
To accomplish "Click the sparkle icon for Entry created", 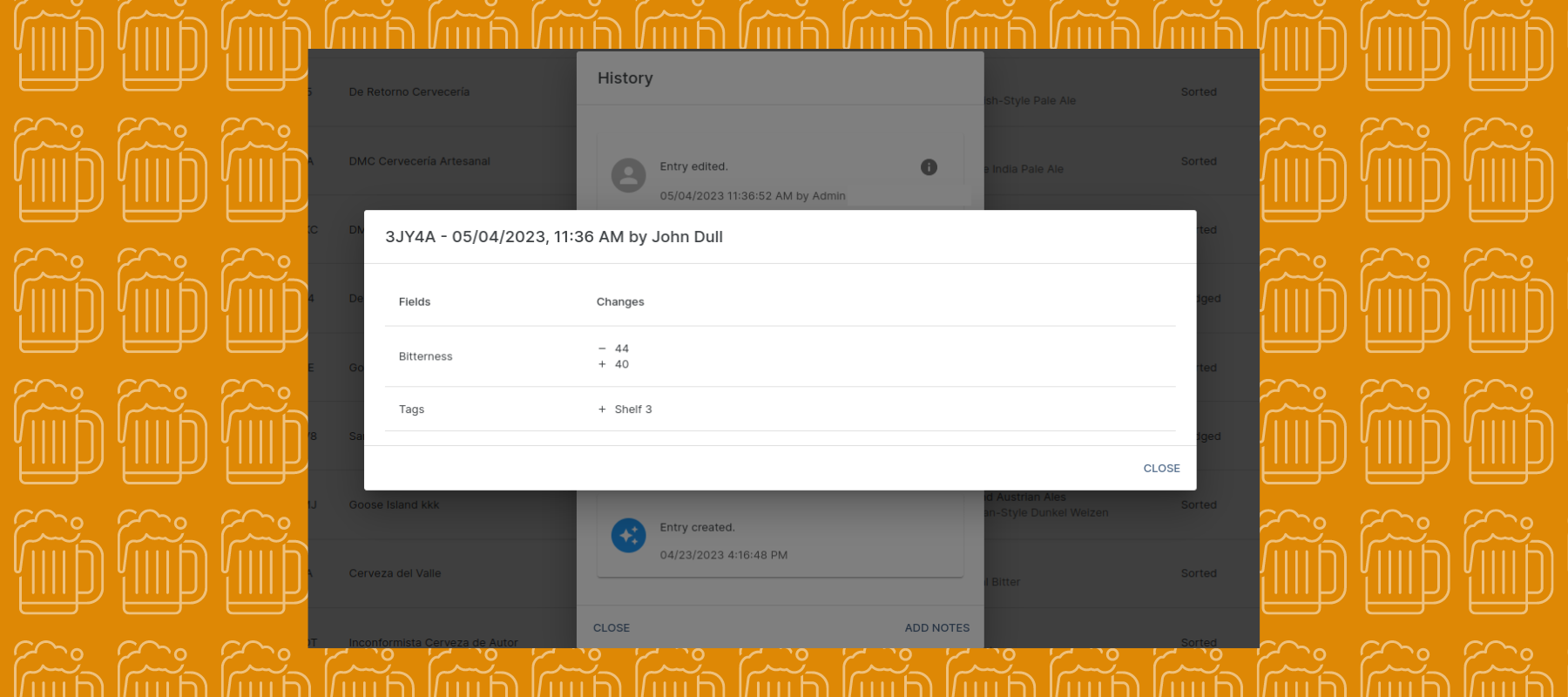I will (x=628, y=535).
